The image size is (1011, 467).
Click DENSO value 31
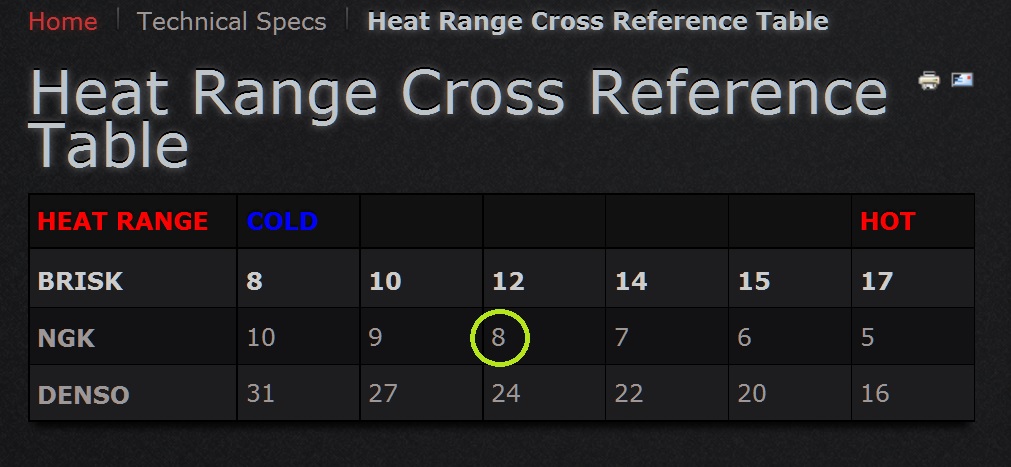click(x=261, y=393)
